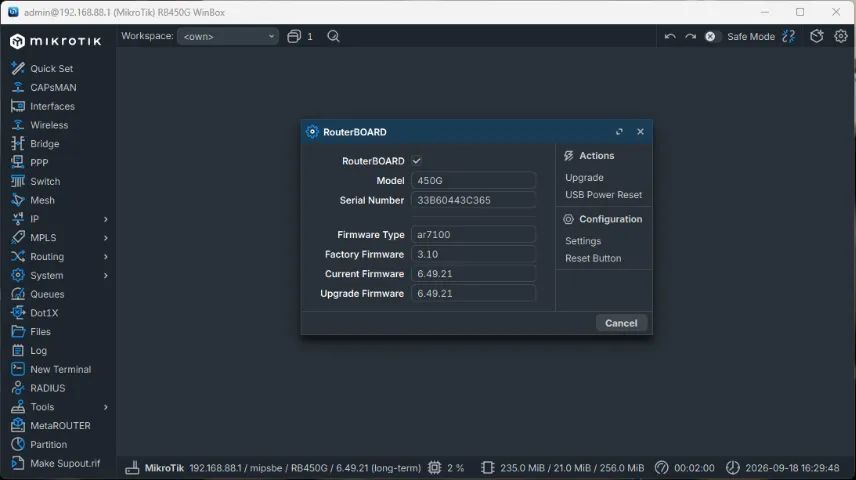This screenshot has height=480, width=856.
Task: Open the Wireless menu icon
Action: [x=17, y=125]
